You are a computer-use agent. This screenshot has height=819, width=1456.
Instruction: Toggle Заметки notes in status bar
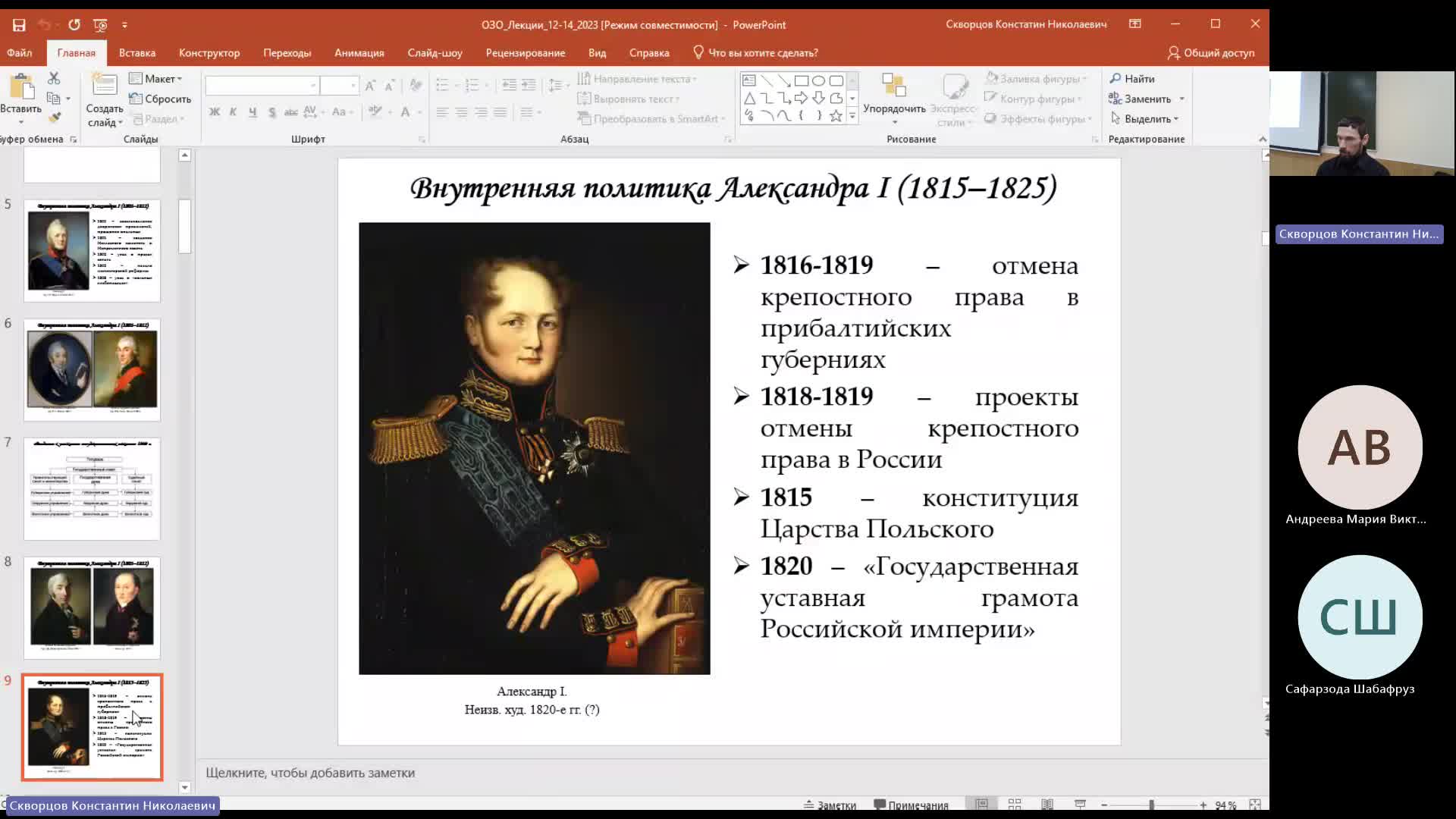pyautogui.click(x=830, y=805)
